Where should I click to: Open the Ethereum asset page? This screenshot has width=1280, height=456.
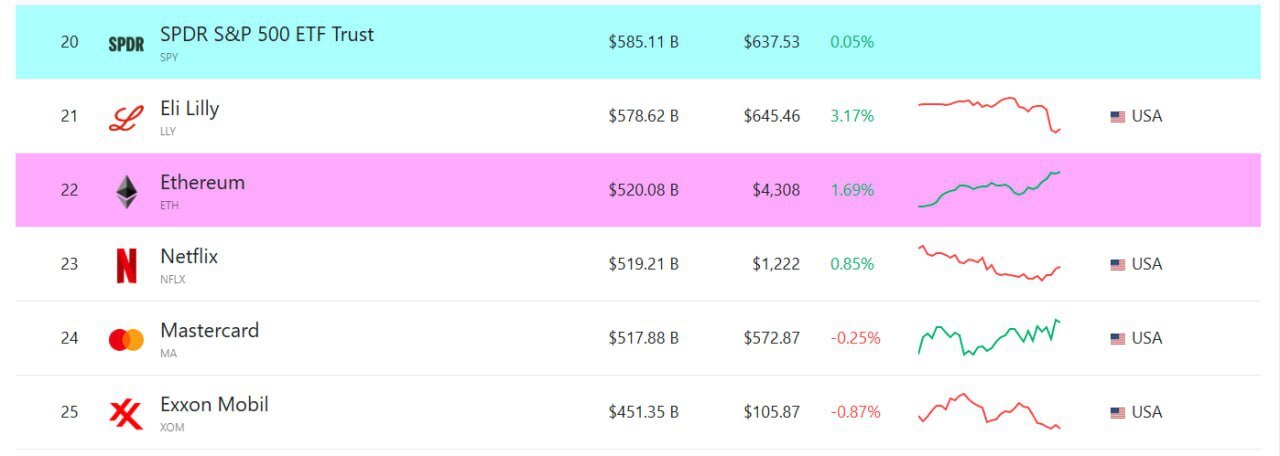pyautogui.click(x=202, y=182)
